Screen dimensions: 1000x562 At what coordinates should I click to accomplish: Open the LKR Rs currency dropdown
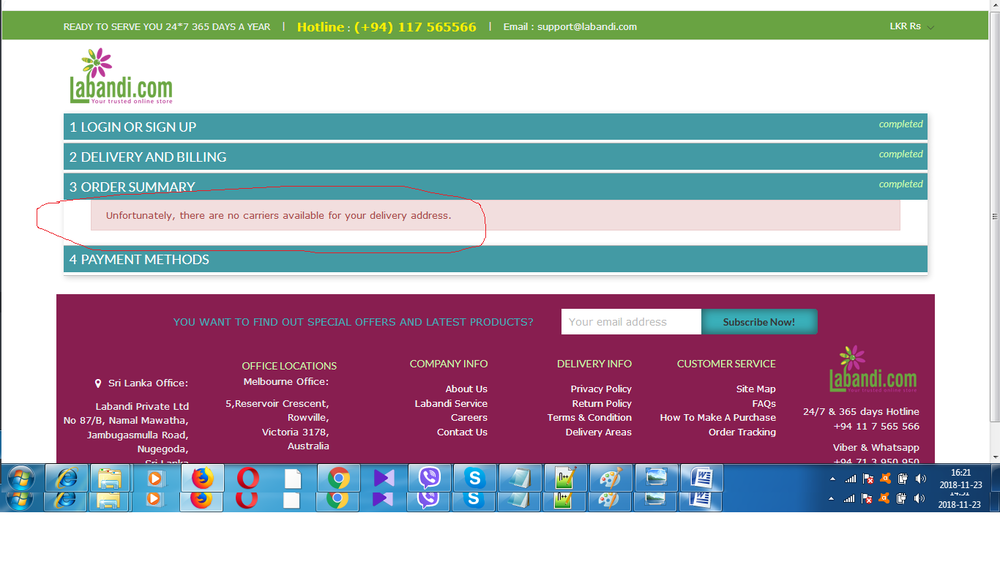(x=911, y=27)
